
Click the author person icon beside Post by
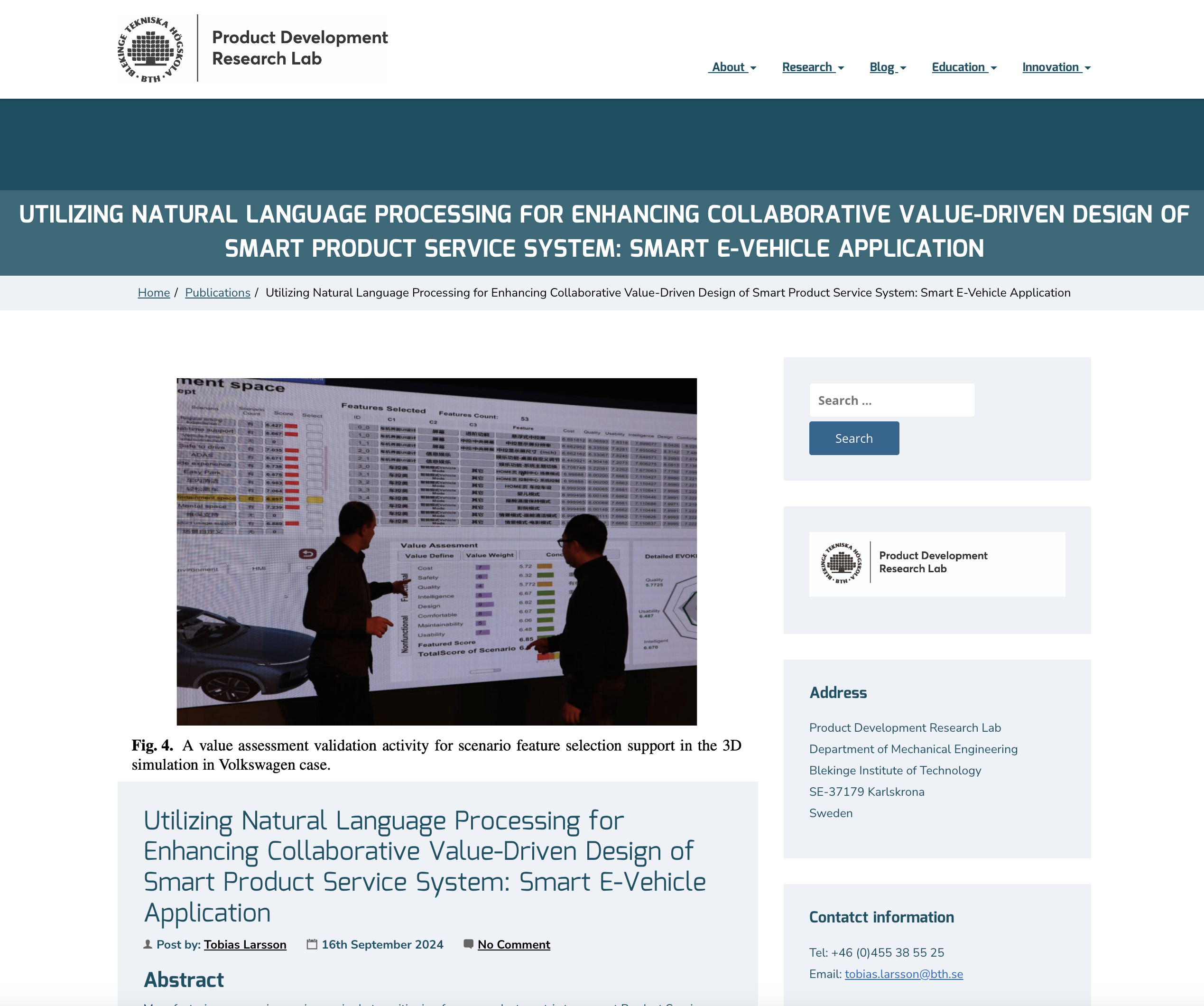tap(148, 944)
